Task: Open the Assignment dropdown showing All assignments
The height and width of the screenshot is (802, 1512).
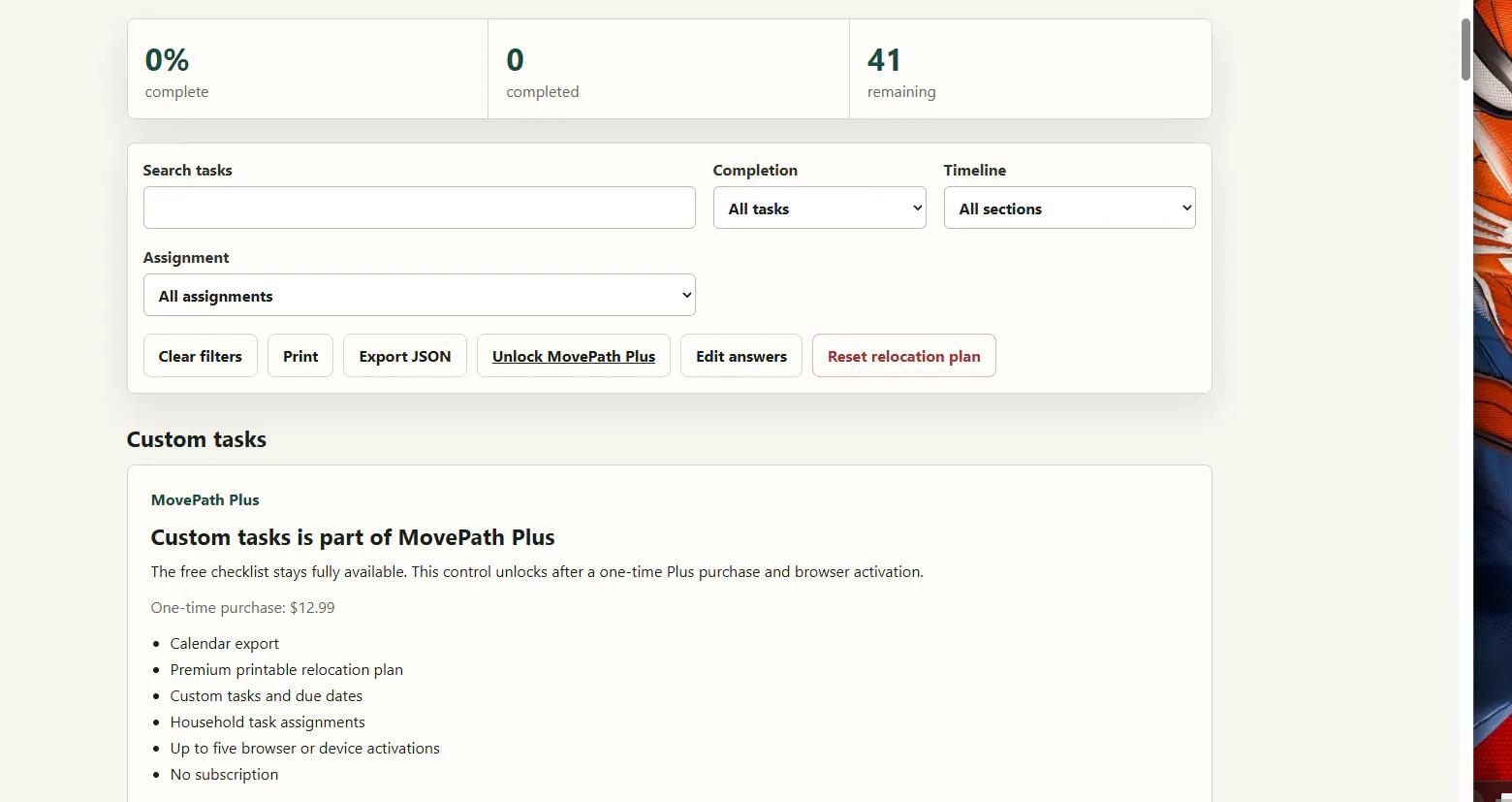Action: click(419, 295)
